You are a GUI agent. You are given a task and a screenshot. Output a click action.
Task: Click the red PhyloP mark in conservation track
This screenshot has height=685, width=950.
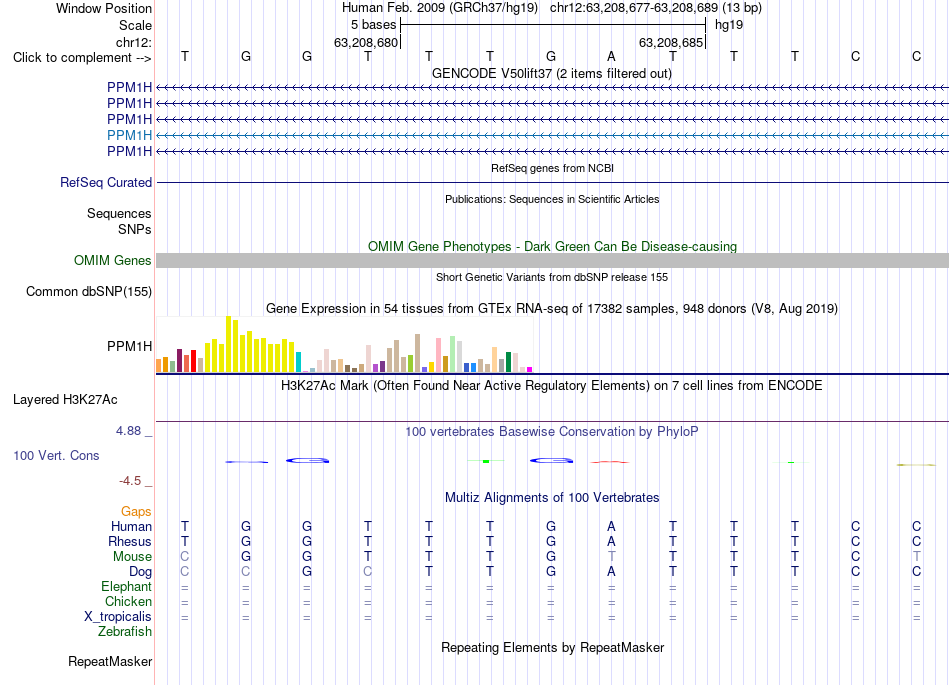click(x=610, y=462)
